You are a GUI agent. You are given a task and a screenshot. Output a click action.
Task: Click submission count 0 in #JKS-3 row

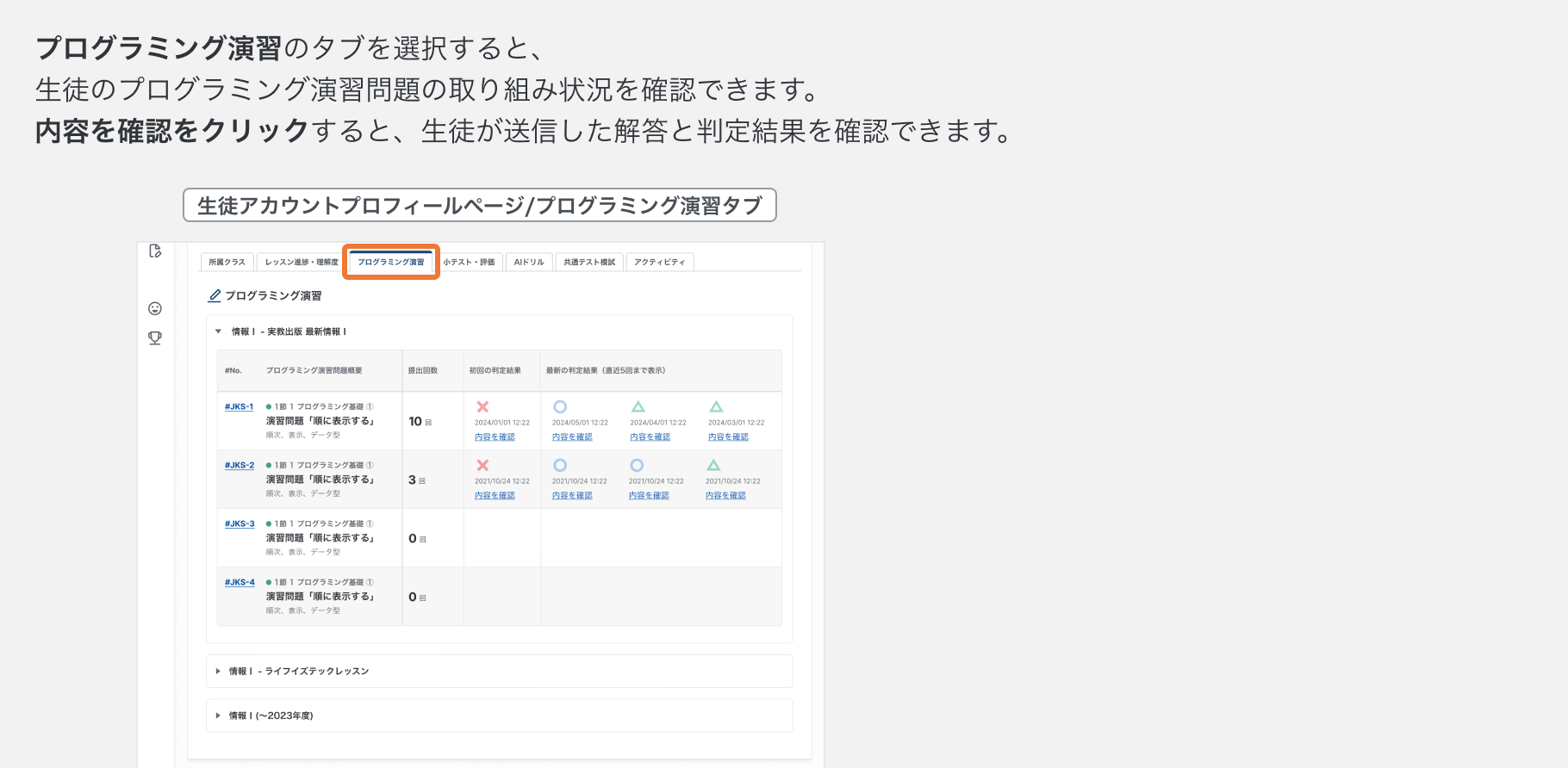tap(413, 538)
